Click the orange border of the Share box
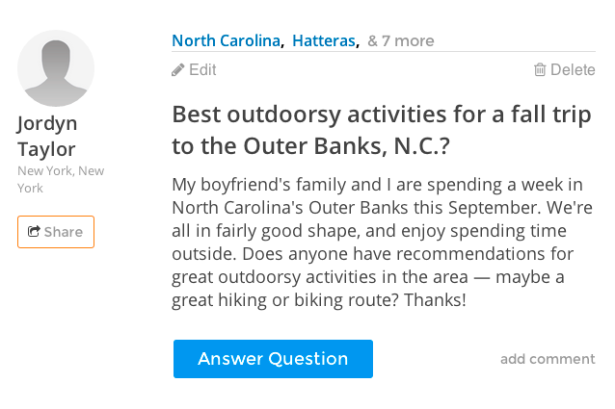 [56, 216]
